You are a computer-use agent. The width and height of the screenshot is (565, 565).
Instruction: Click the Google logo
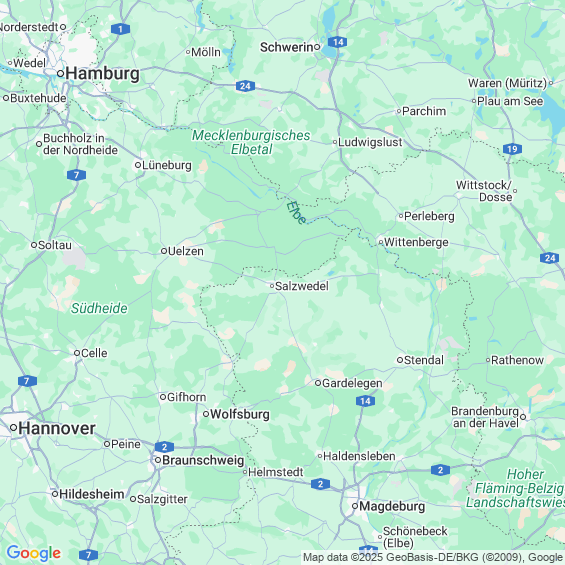click(x=34, y=553)
